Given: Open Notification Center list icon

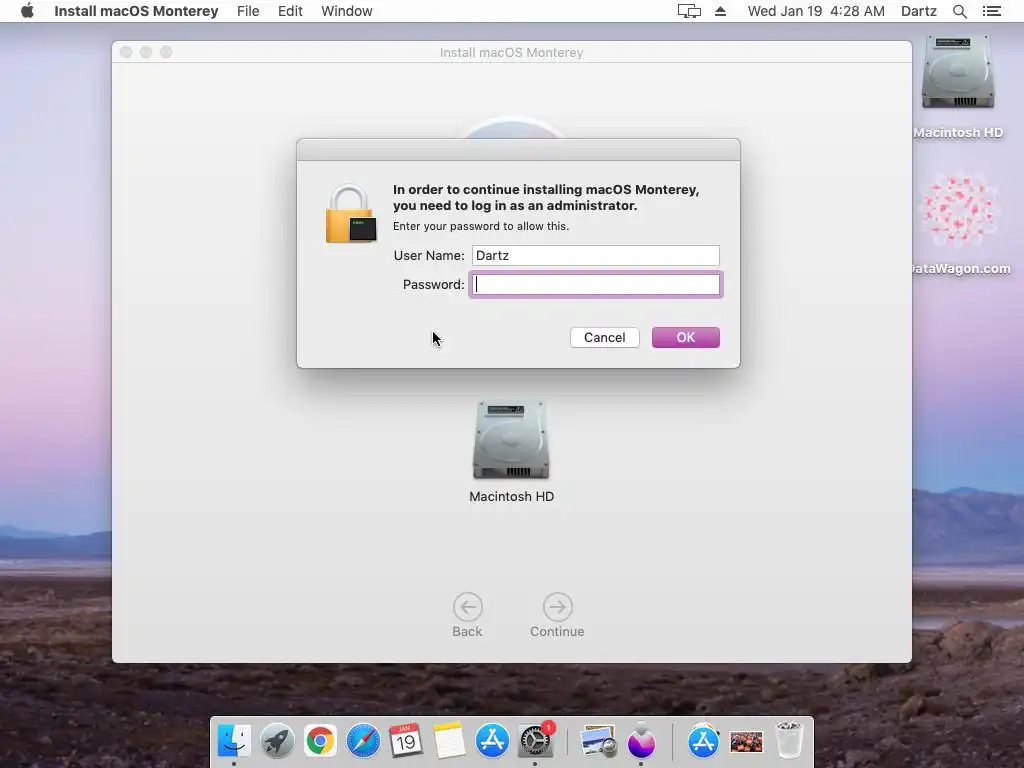Looking at the screenshot, I should click(992, 11).
